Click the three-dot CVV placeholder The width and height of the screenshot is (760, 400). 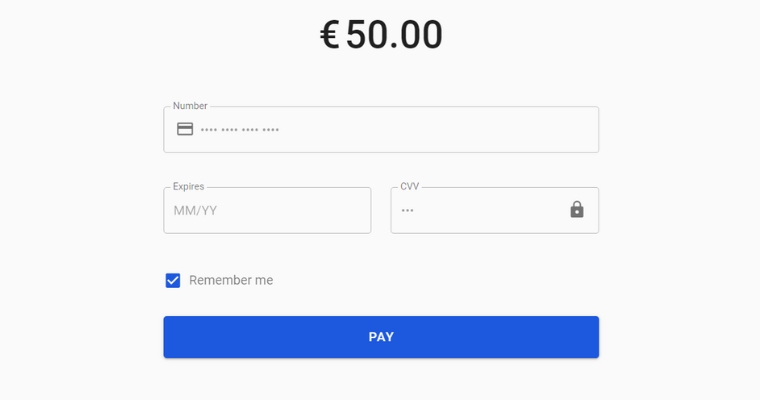point(407,210)
